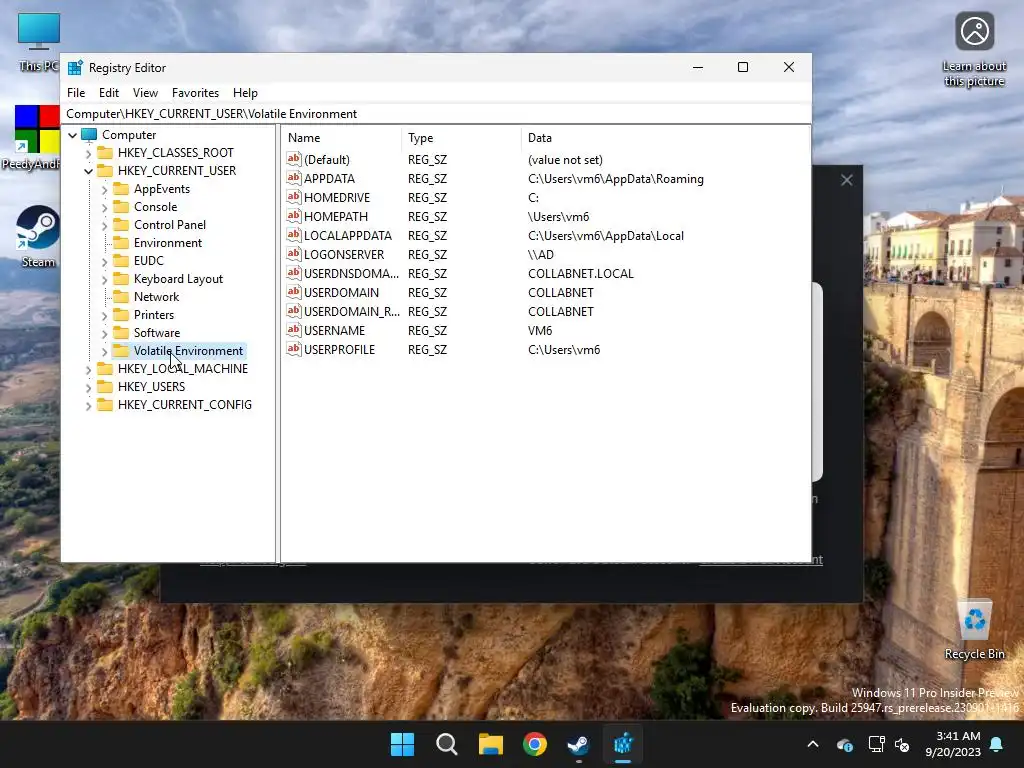Select the Recycle Bin desktop icon
The height and width of the screenshot is (768, 1024).
tap(974, 630)
